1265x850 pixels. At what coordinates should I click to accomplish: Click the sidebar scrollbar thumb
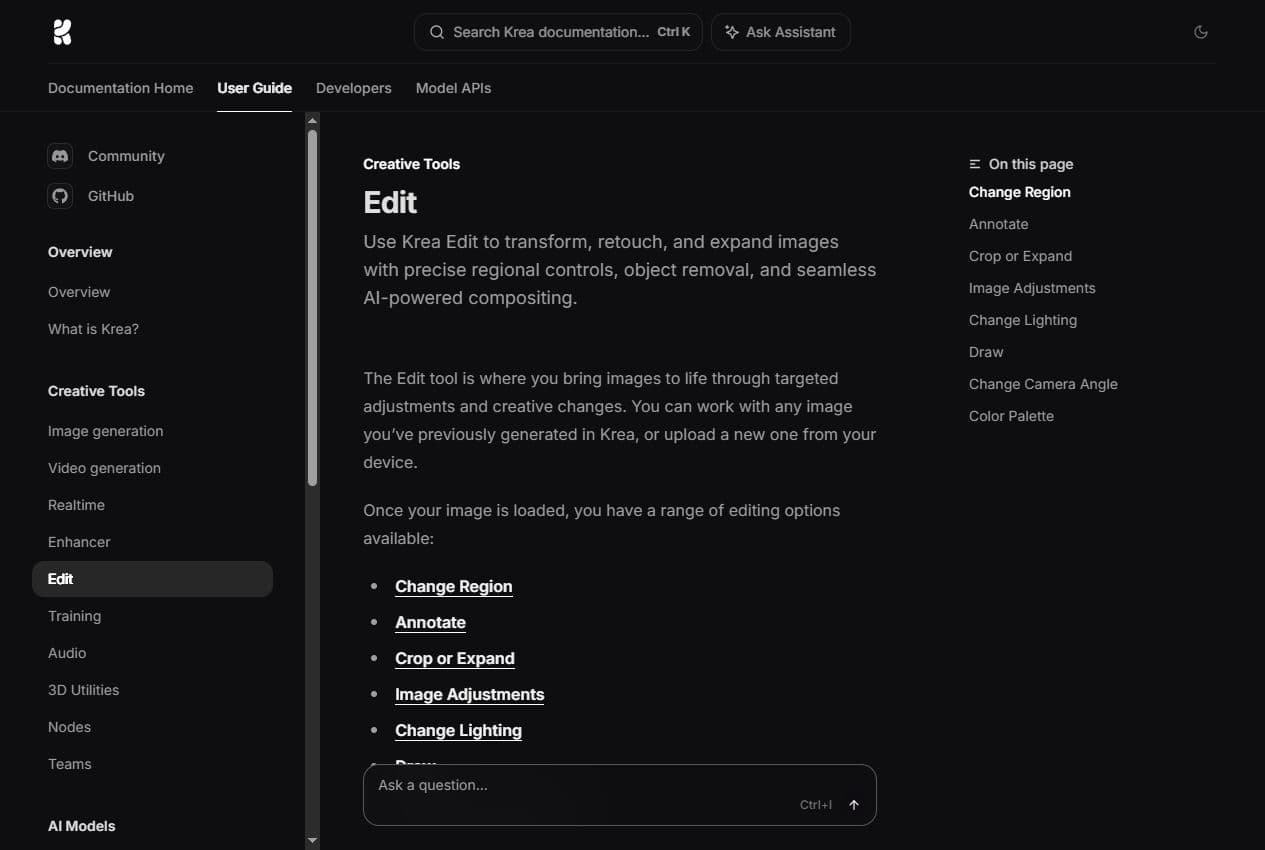tap(312, 308)
